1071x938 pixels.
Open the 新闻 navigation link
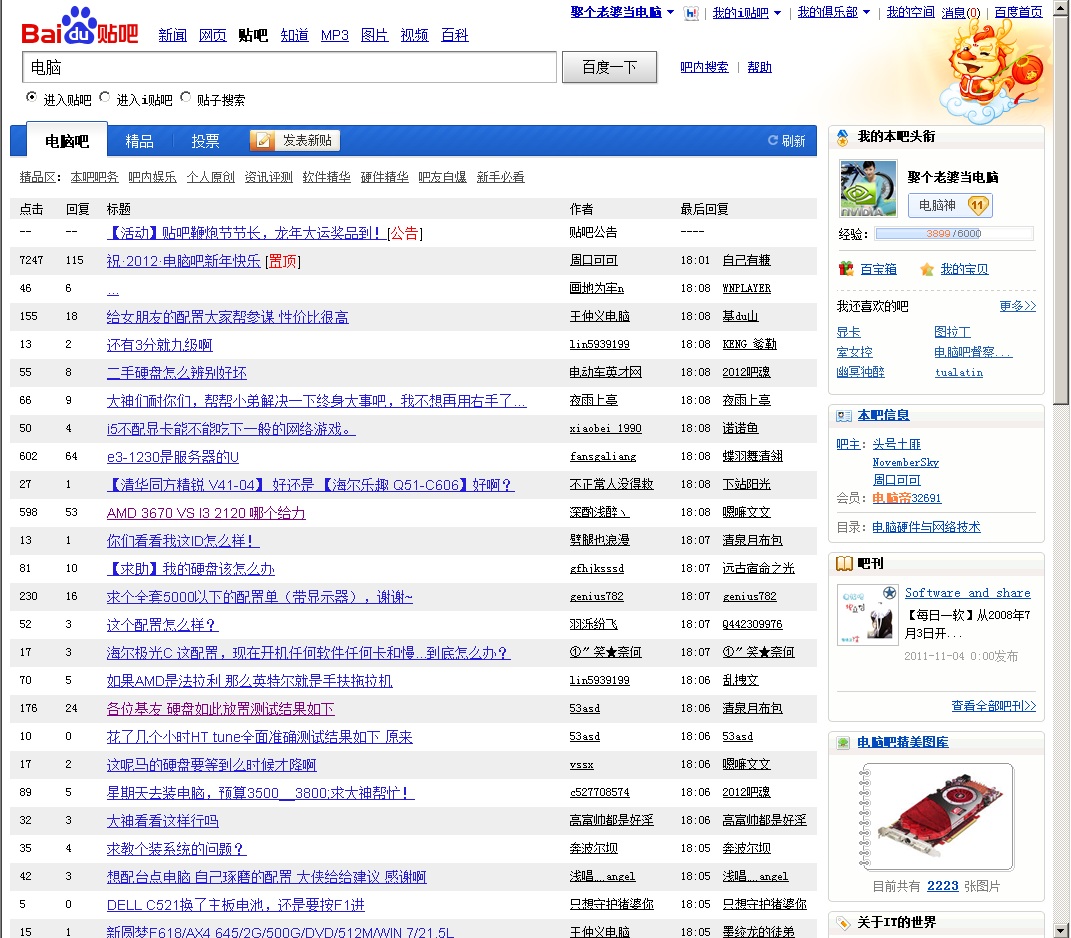click(172, 35)
